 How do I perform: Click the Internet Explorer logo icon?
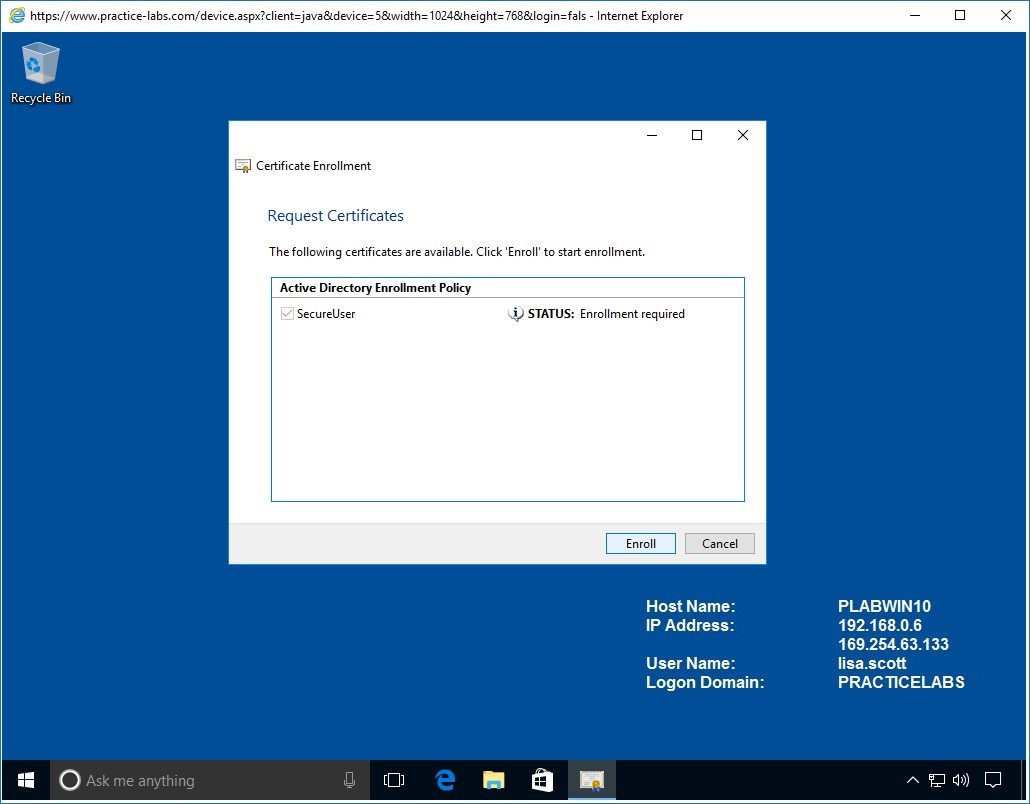click(x=16, y=15)
